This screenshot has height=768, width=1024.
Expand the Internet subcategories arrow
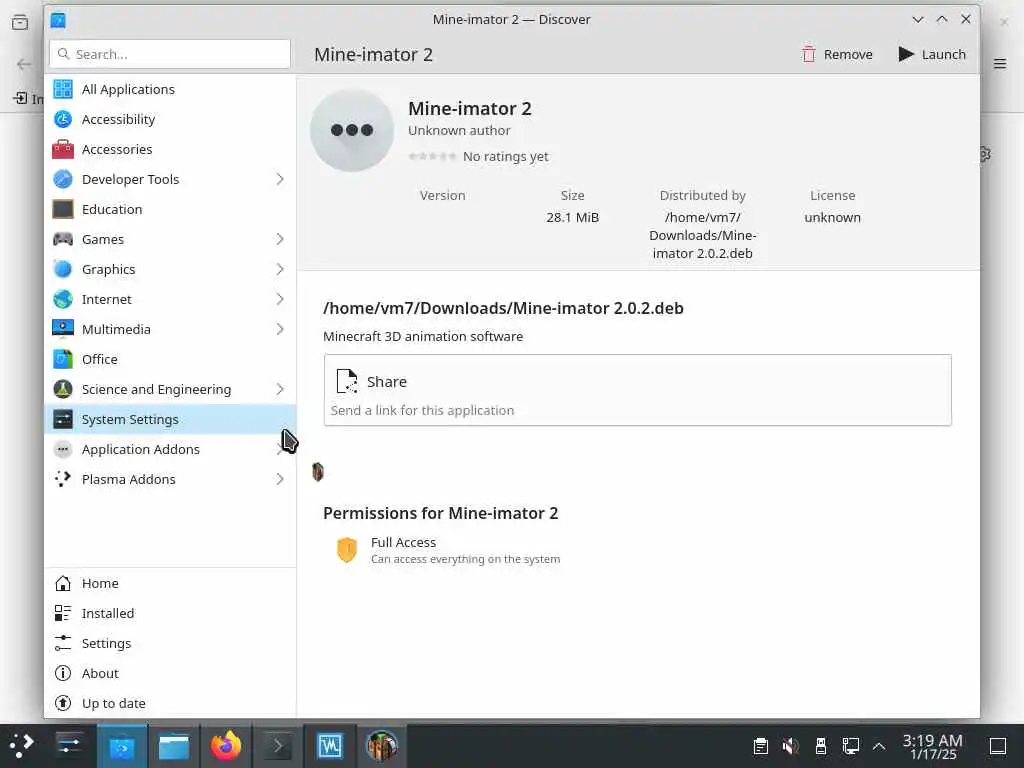click(280, 300)
